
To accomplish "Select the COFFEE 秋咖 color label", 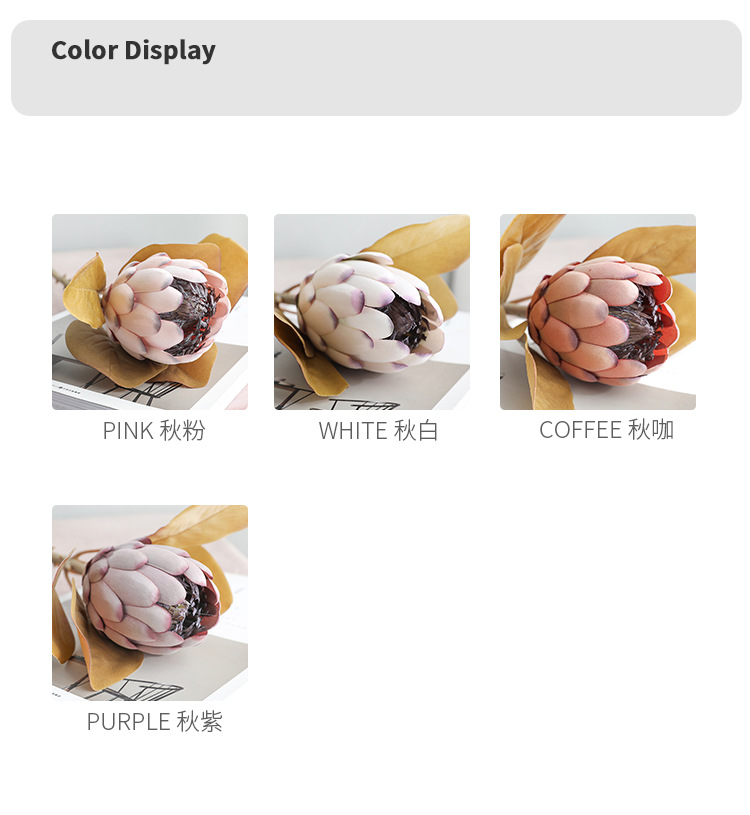I will pos(607,430).
